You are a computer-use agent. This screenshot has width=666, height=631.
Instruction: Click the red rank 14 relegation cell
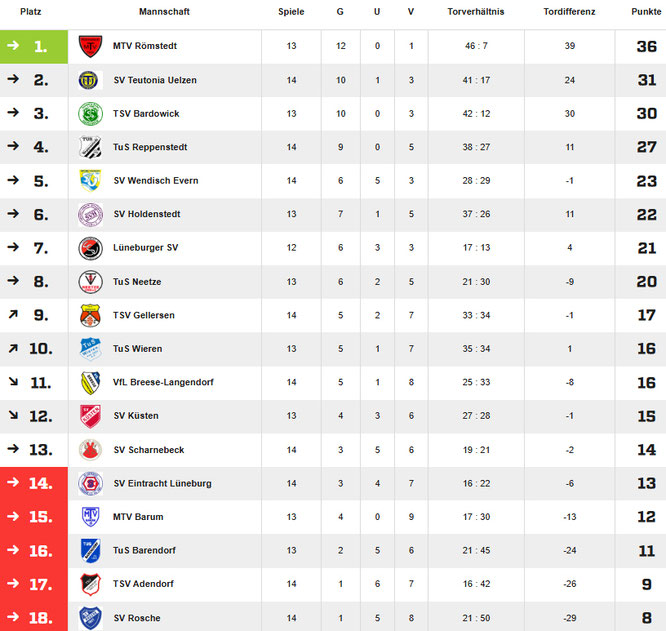tap(34, 483)
